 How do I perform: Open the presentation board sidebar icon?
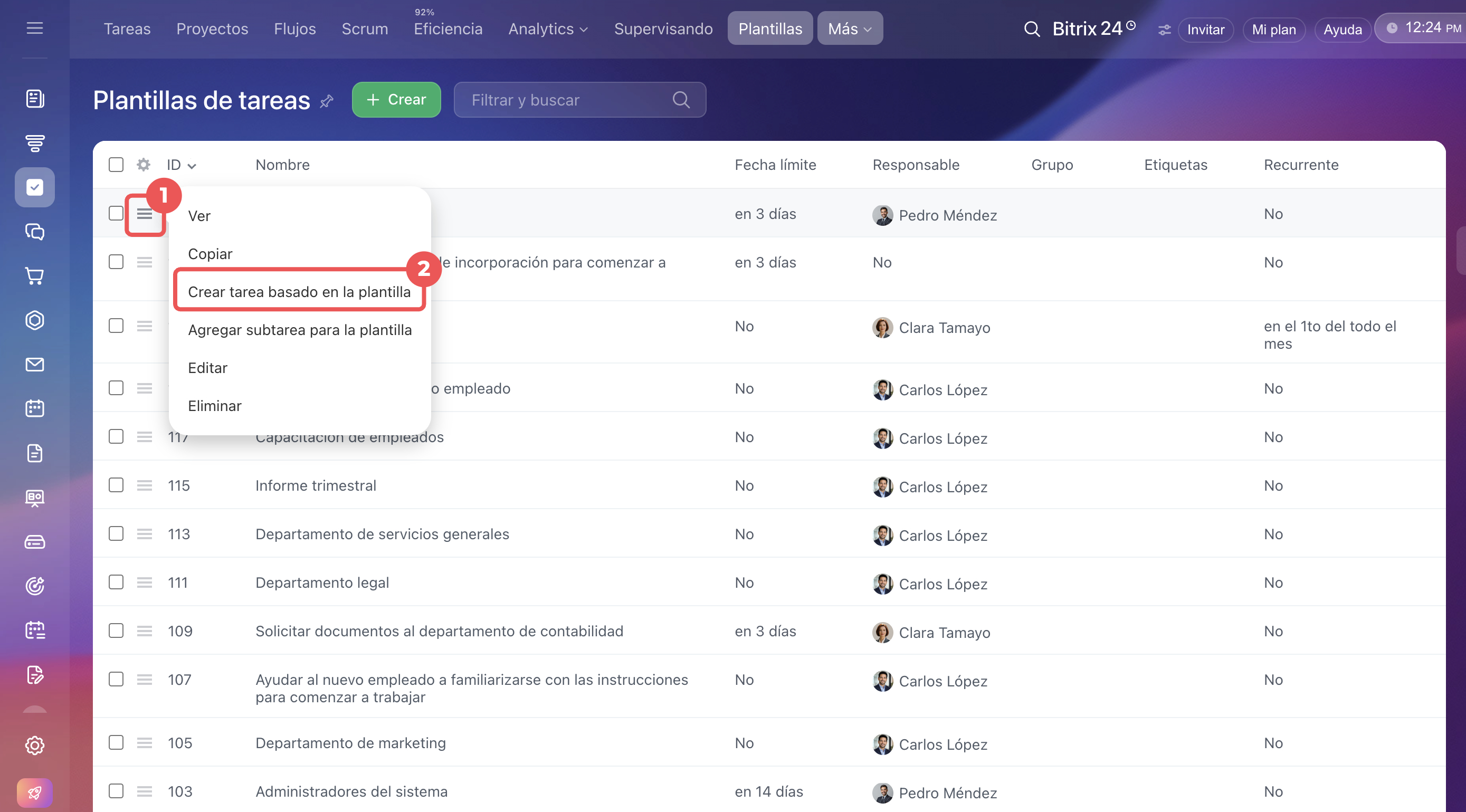pyautogui.click(x=35, y=498)
